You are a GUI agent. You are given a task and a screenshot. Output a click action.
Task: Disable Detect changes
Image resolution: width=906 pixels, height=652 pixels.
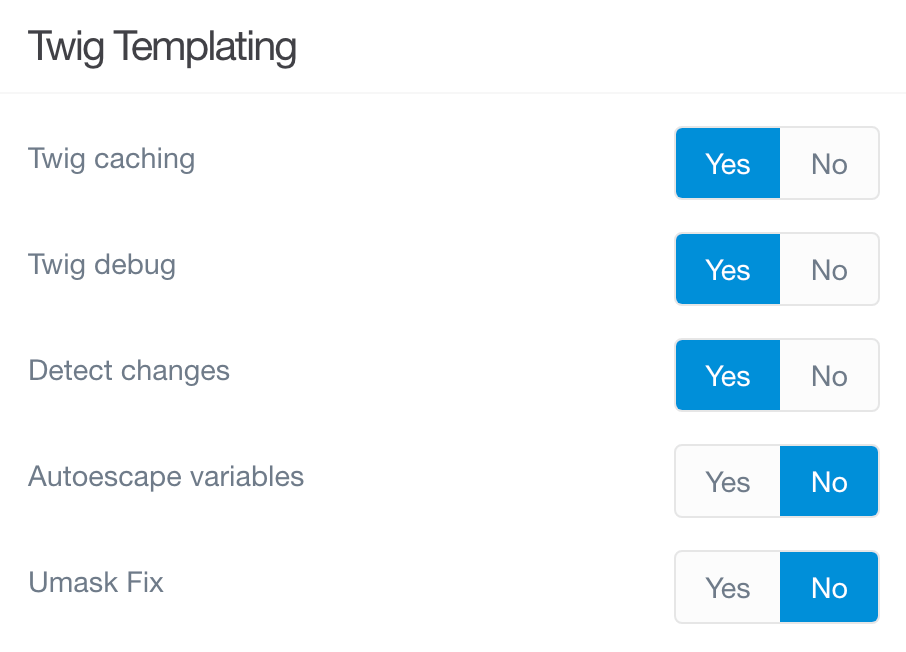coord(829,375)
